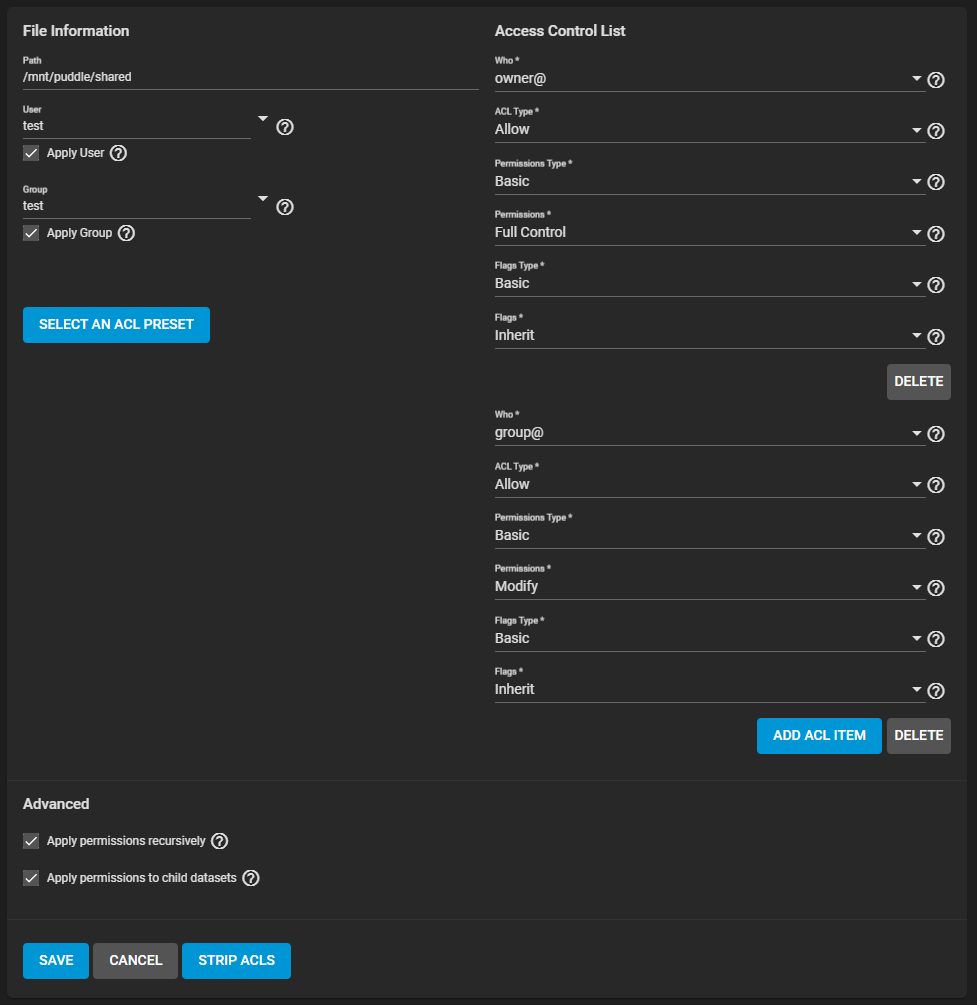Show help tooltip for Apply User
Image resolution: width=977 pixels, height=1005 pixels.
tap(118, 153)
